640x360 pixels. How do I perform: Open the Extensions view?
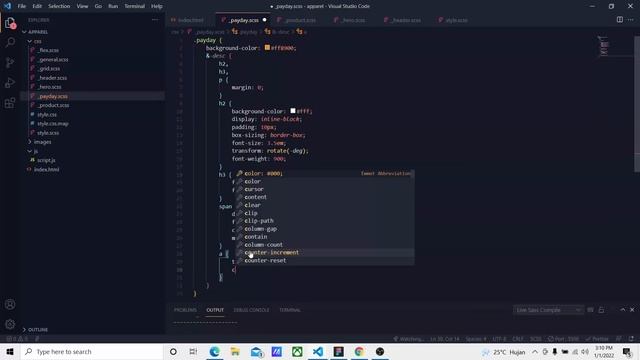[x=10, y=102]
